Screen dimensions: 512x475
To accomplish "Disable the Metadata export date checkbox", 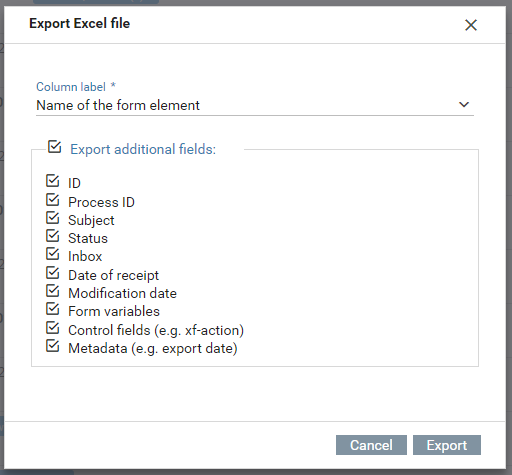I will click(x=53, y=346).
